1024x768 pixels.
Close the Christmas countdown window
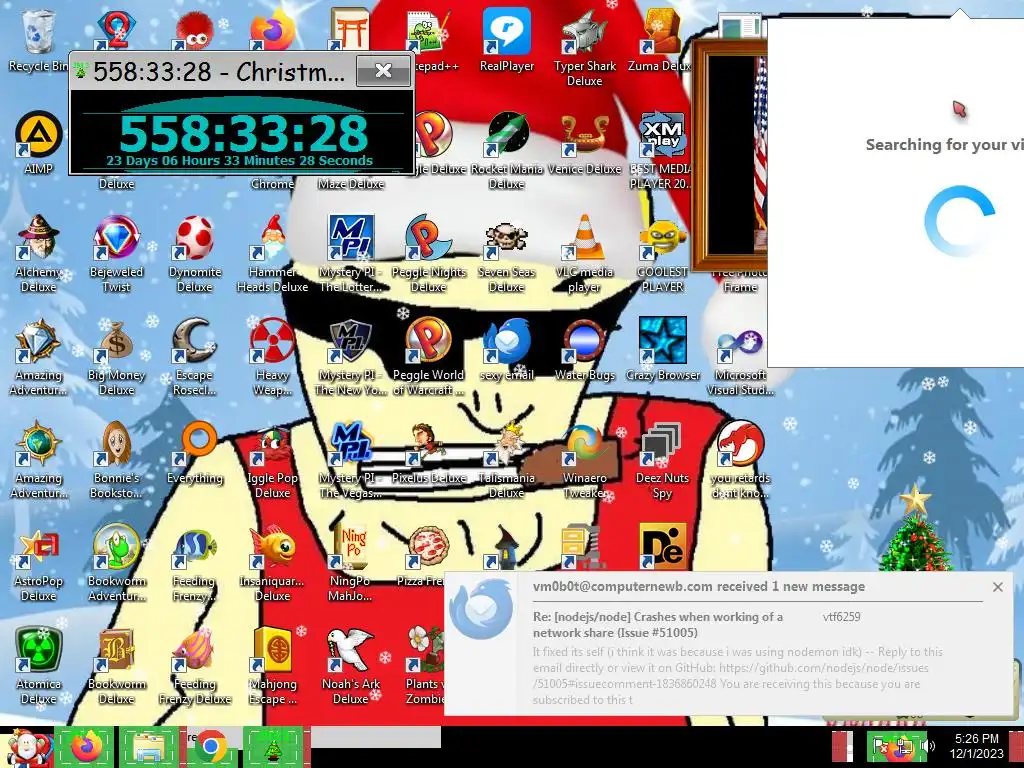point(383,71)
